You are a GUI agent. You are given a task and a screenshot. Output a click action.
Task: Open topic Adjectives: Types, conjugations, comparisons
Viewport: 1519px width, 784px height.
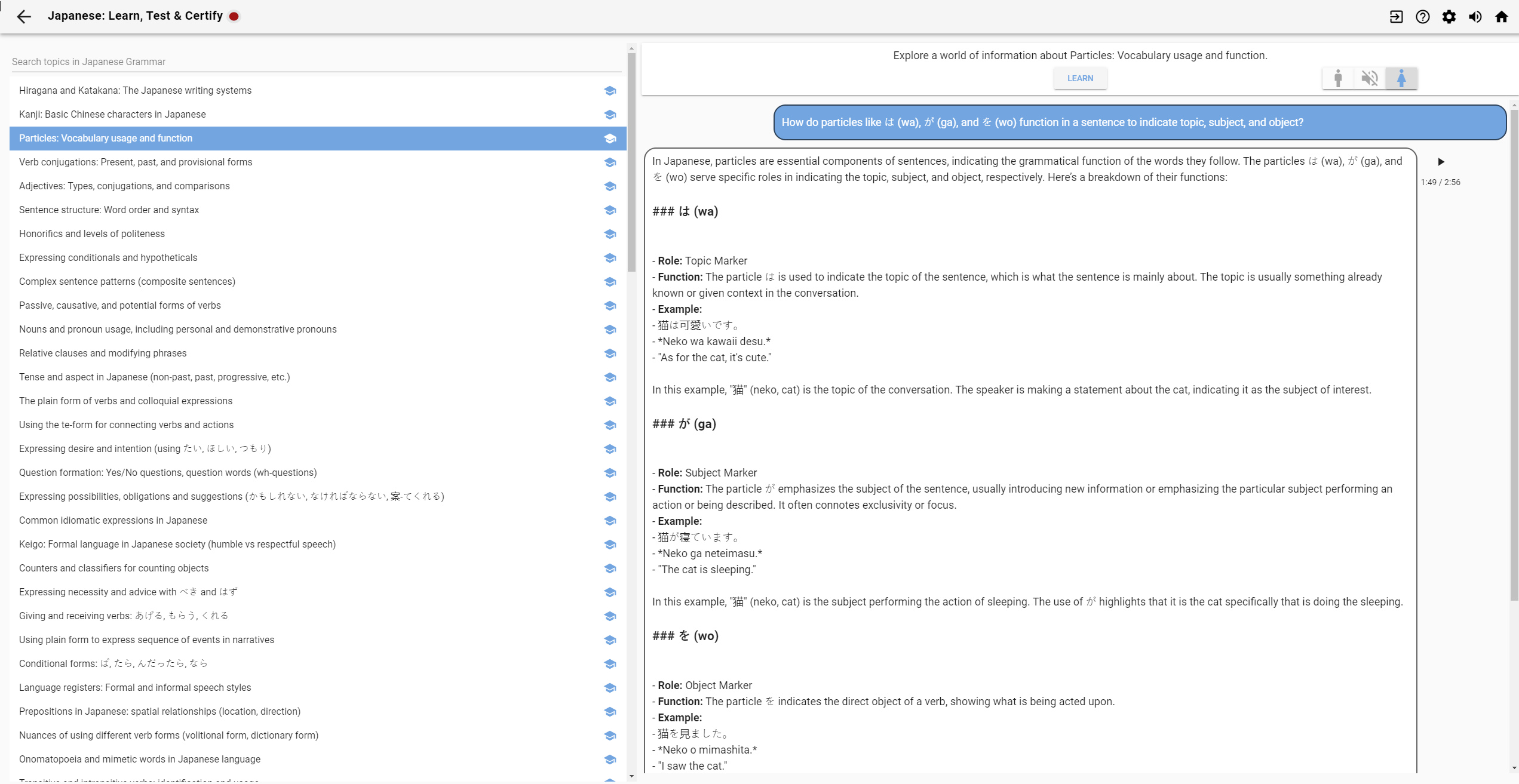click(318, 186)
